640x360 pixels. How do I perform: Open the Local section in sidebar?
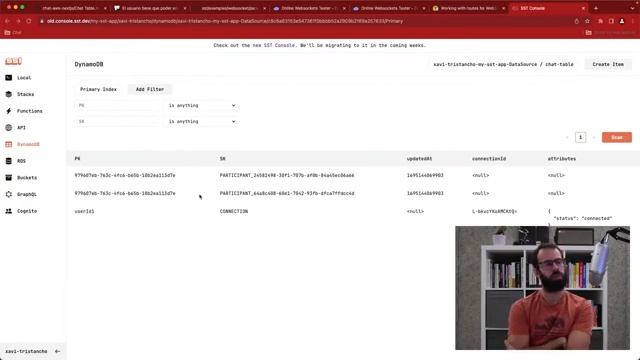pyautogui.click(x=18, y=78)
